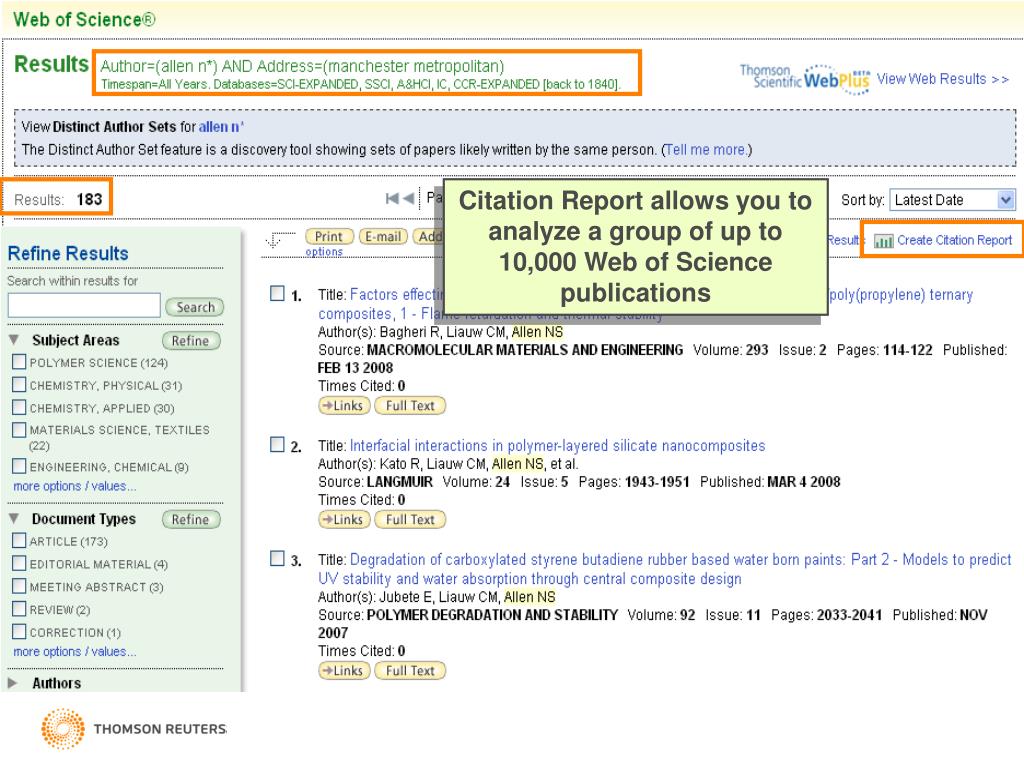
Task: Click Links button under result 2
Action: coord(344,520)
